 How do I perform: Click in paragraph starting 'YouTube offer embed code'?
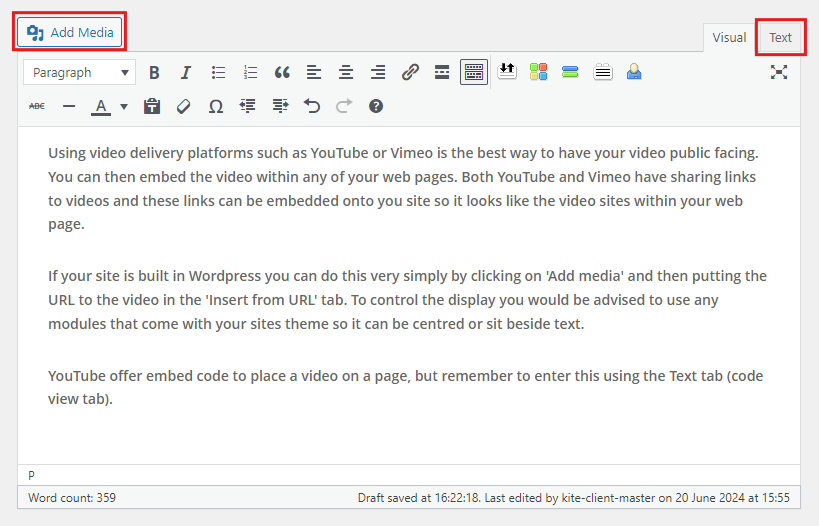click(406, 387)
